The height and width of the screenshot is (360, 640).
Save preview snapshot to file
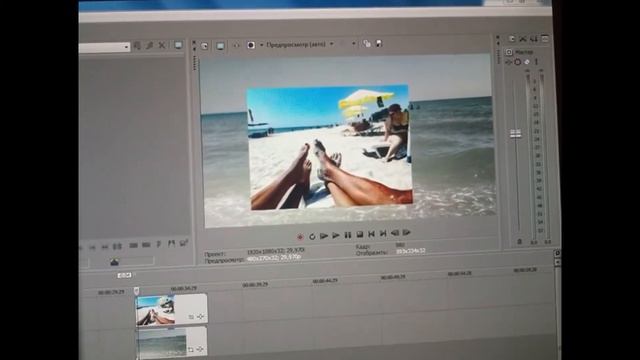pos(379,43)
